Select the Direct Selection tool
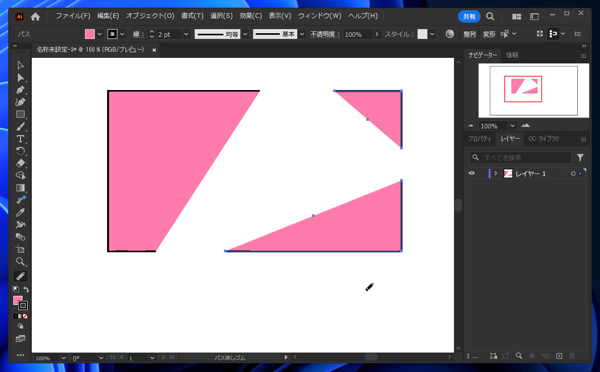 [20, 78]
